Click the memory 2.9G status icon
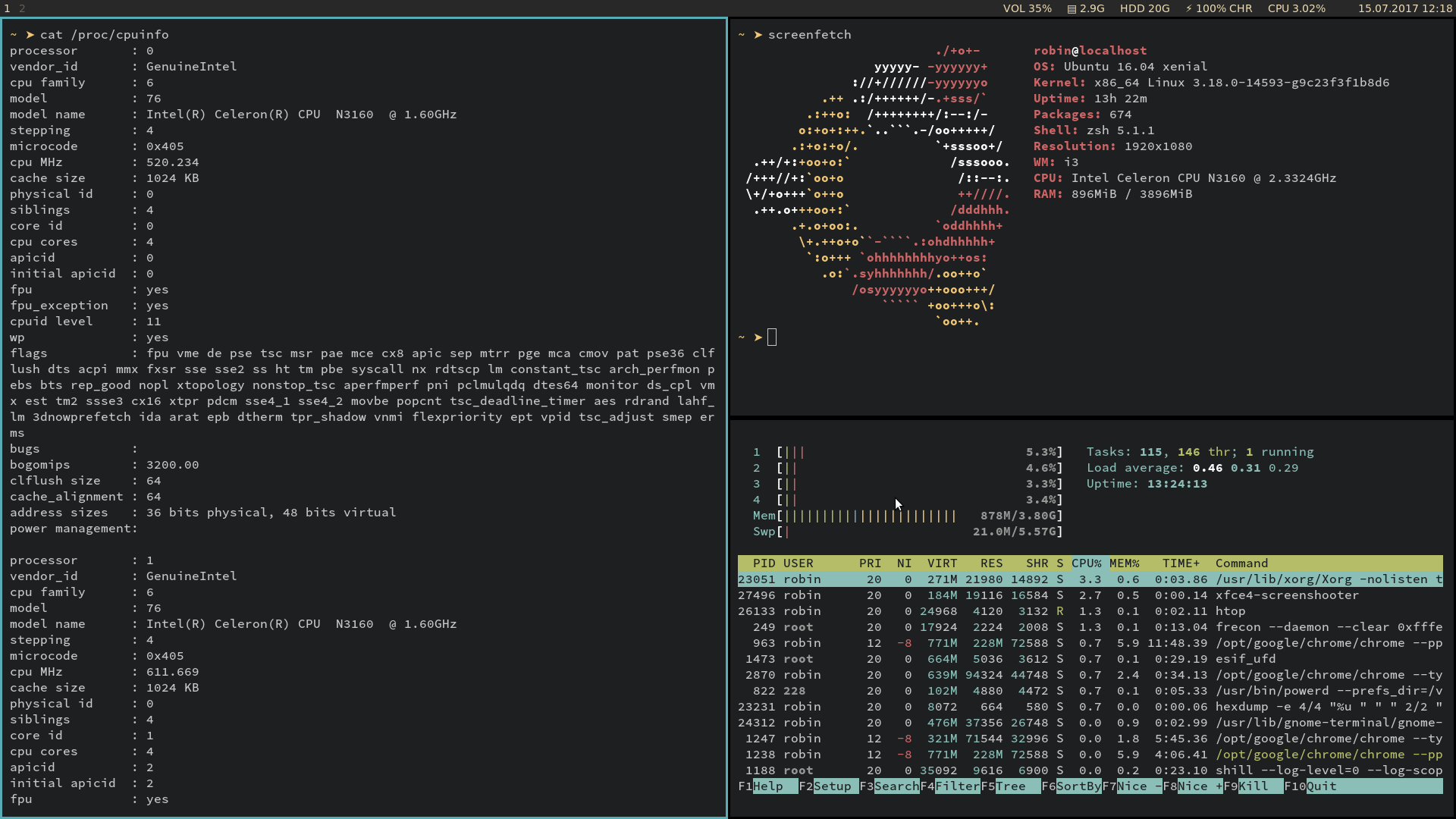The width and height of the screenshot is (1456, 819). pos(1086,8)
